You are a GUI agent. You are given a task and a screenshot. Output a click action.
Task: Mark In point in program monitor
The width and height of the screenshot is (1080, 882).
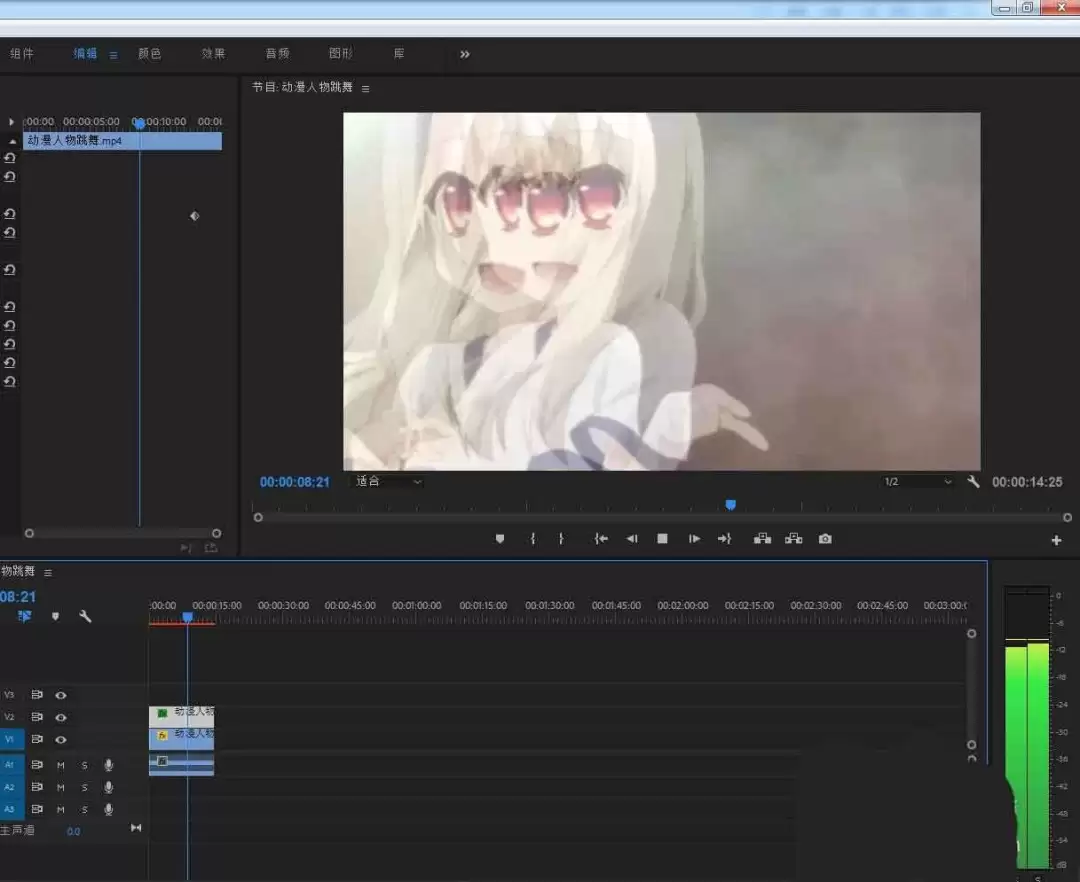click(532, 538)
